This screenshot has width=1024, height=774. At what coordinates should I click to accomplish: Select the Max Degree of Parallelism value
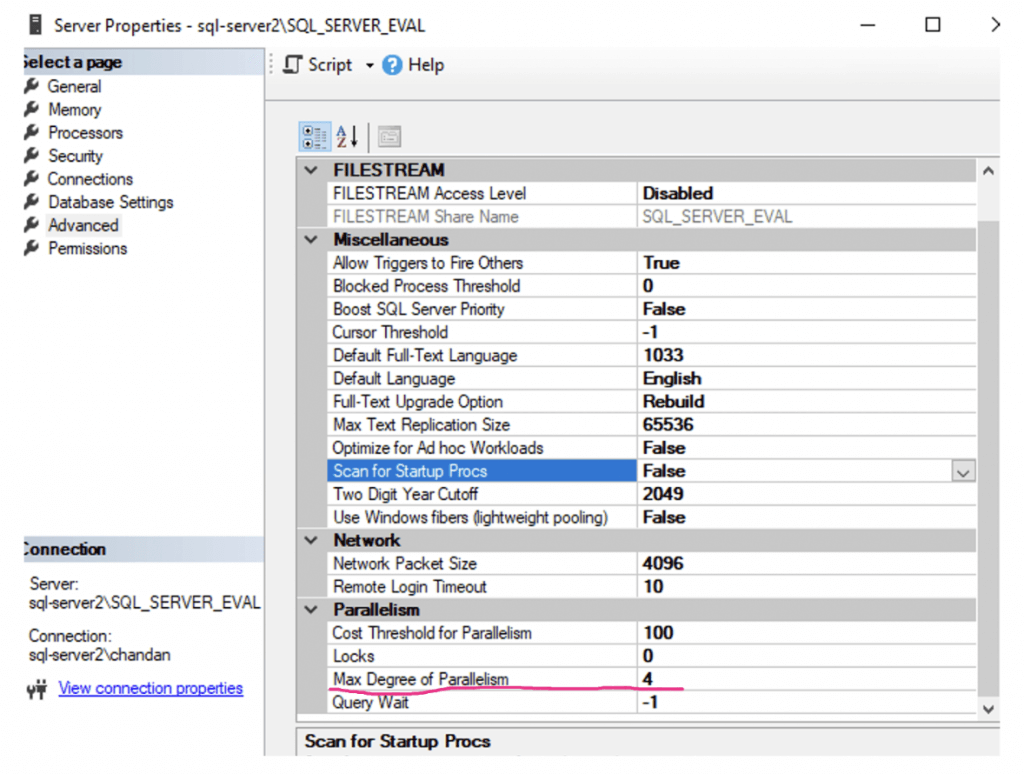[807, 679]
